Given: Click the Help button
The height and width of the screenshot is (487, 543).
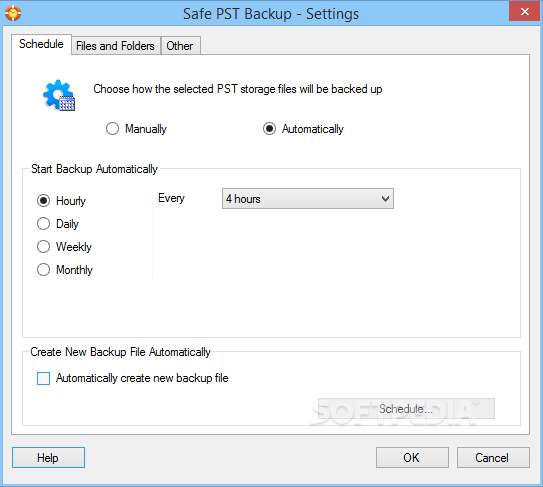Looking at the screenshot, I should tap(48, 458).
